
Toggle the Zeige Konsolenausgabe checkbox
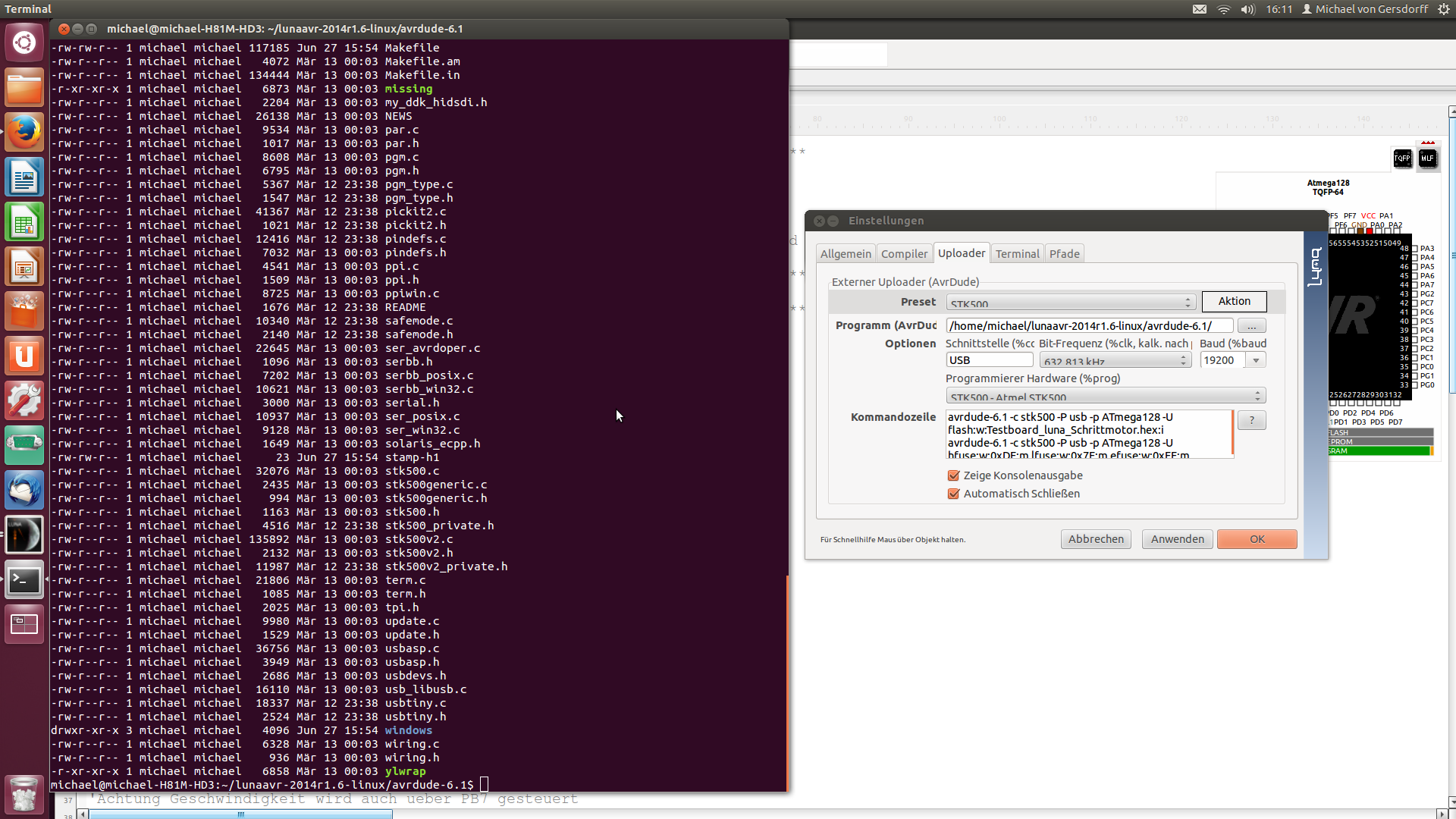point(953,475)
